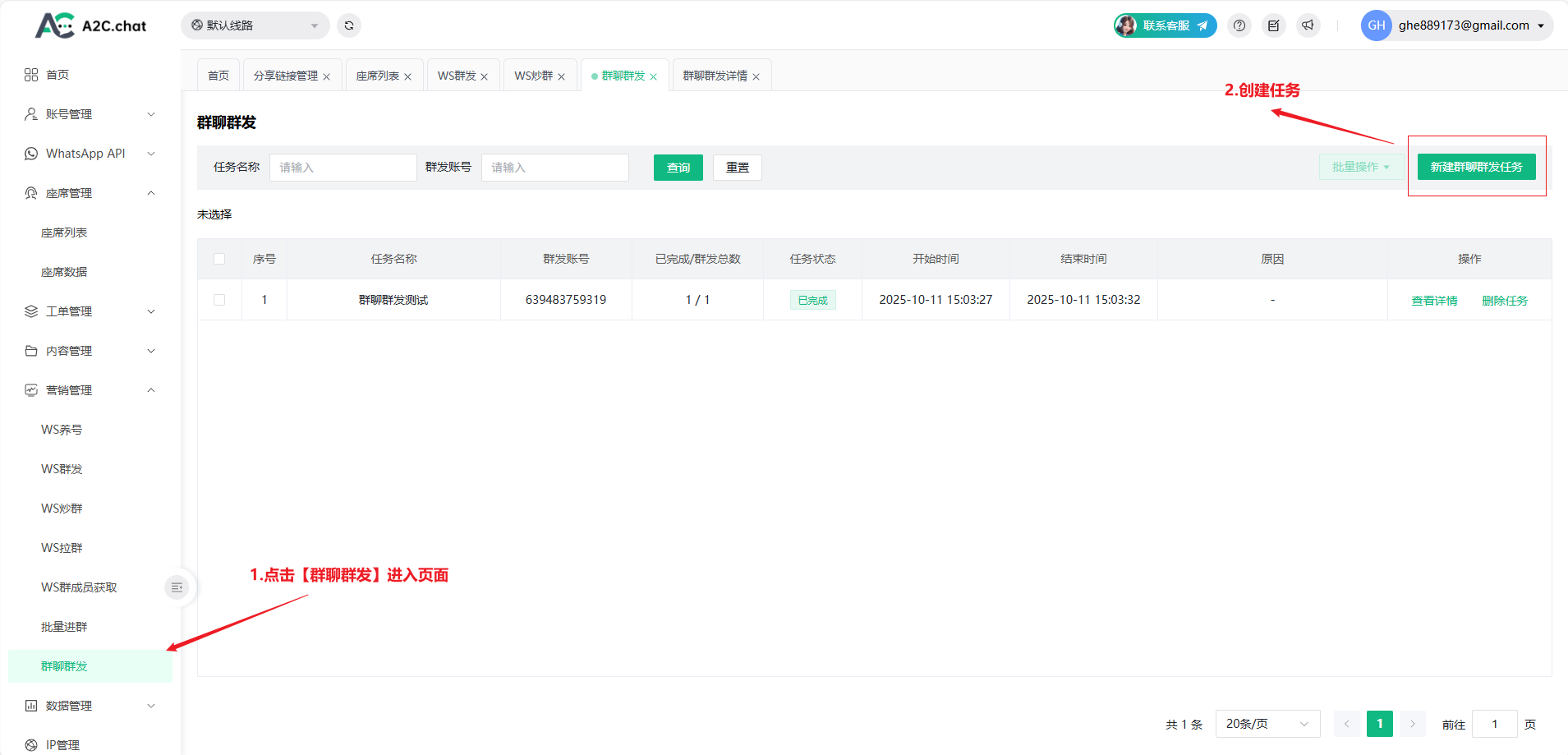Click the sidebar collapse icon
The image size is (1568, 755).
tap(177, 587)
